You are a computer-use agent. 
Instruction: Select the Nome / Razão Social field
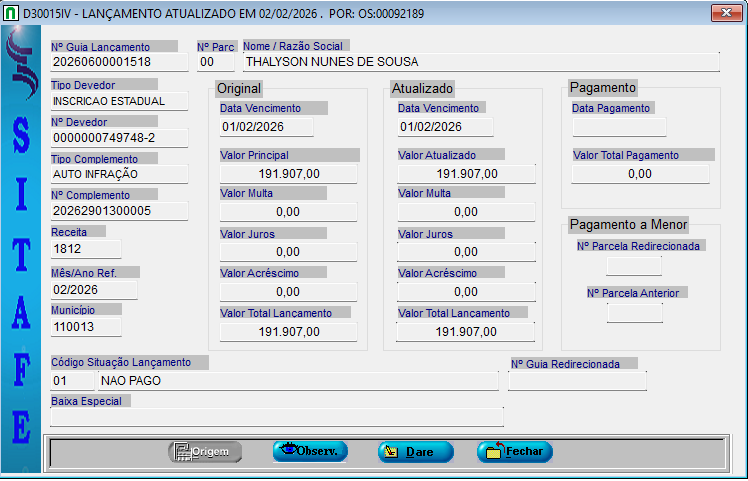point(480,62)
